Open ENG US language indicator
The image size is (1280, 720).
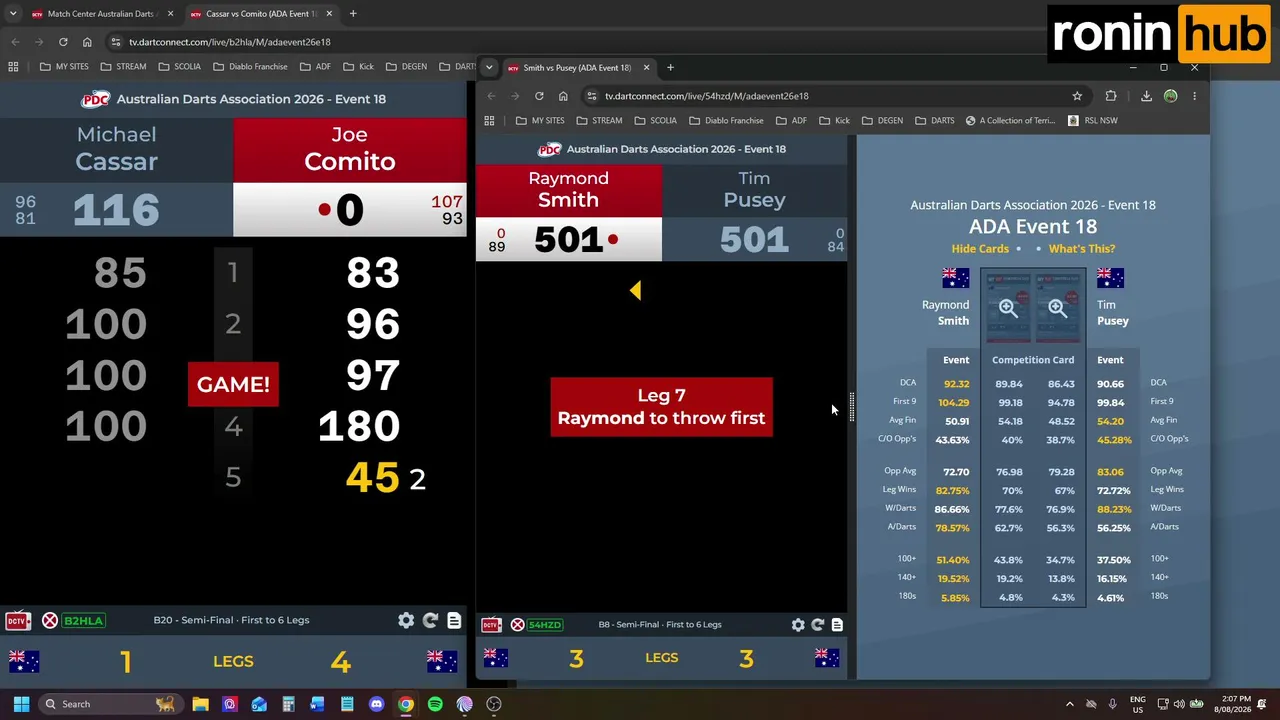[x=1137, y=704]
